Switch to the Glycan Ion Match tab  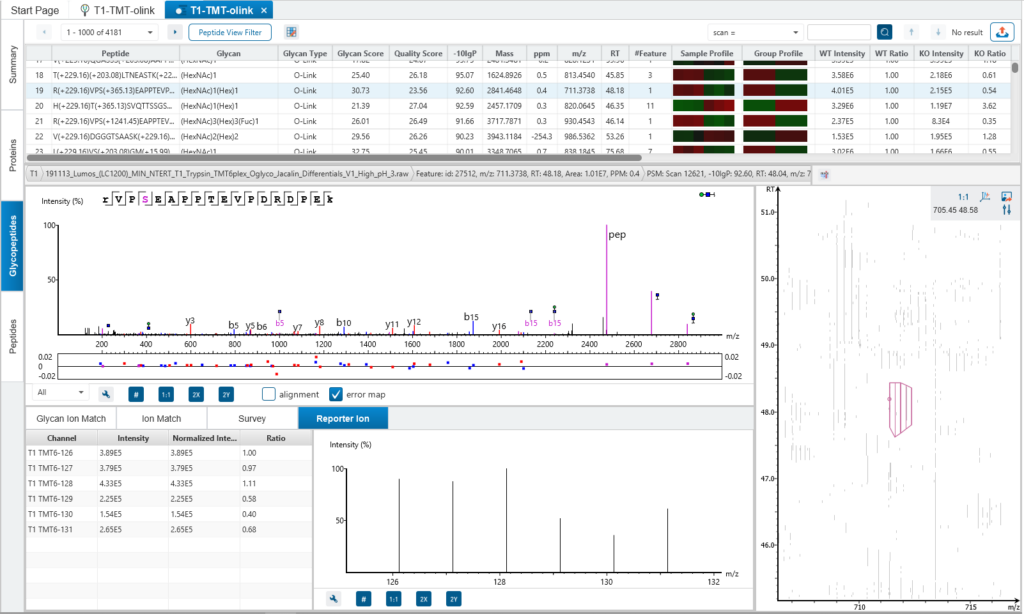70,418
